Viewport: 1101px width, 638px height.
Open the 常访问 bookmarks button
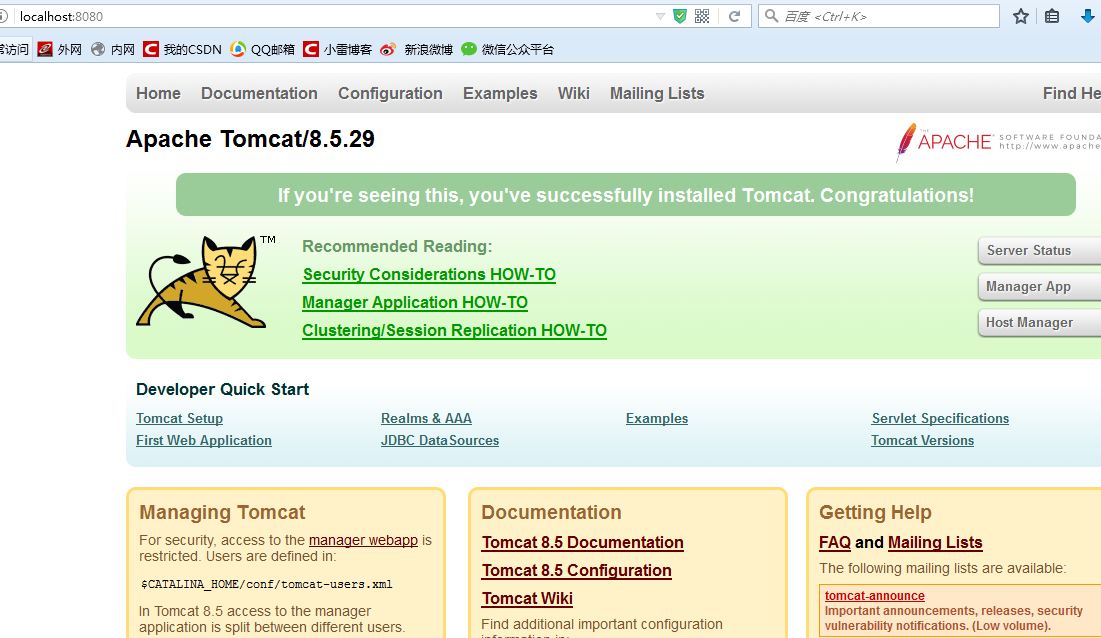15,49
